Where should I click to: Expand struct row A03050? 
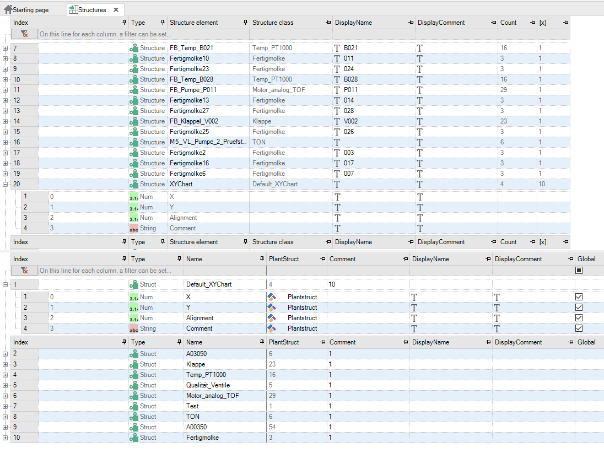[5, 354]
